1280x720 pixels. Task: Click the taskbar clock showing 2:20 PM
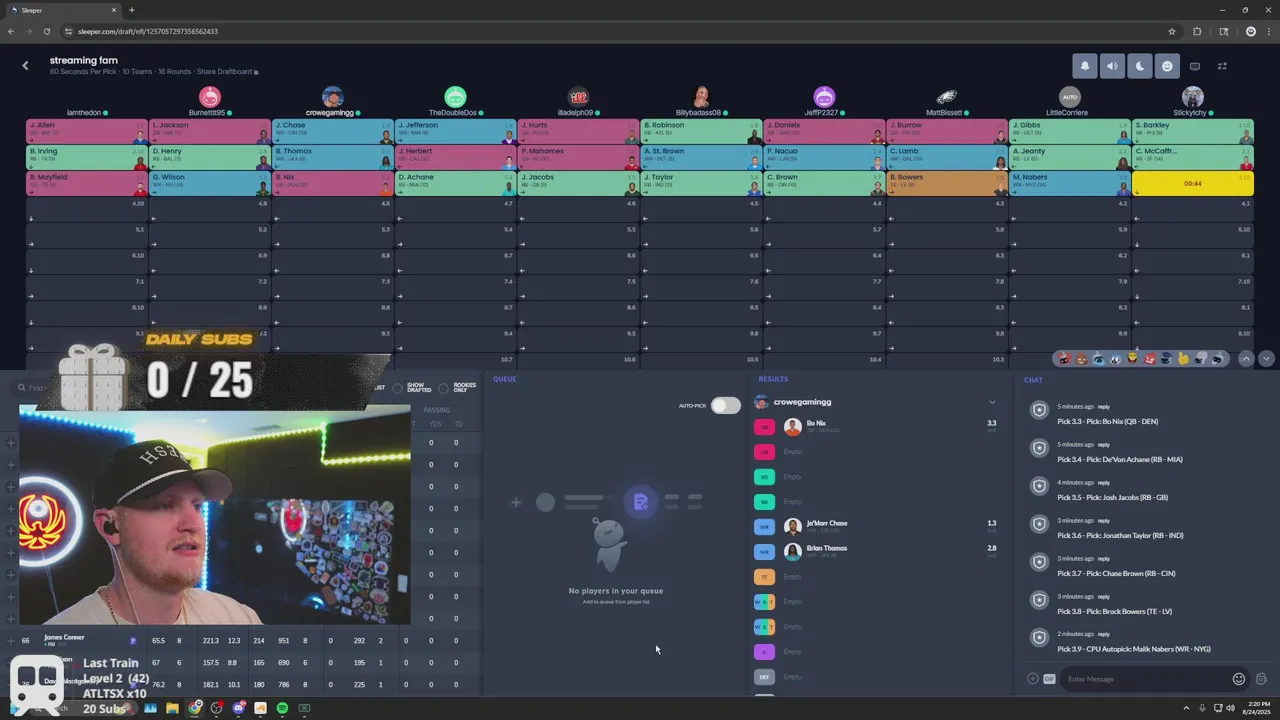[1256, 708]
